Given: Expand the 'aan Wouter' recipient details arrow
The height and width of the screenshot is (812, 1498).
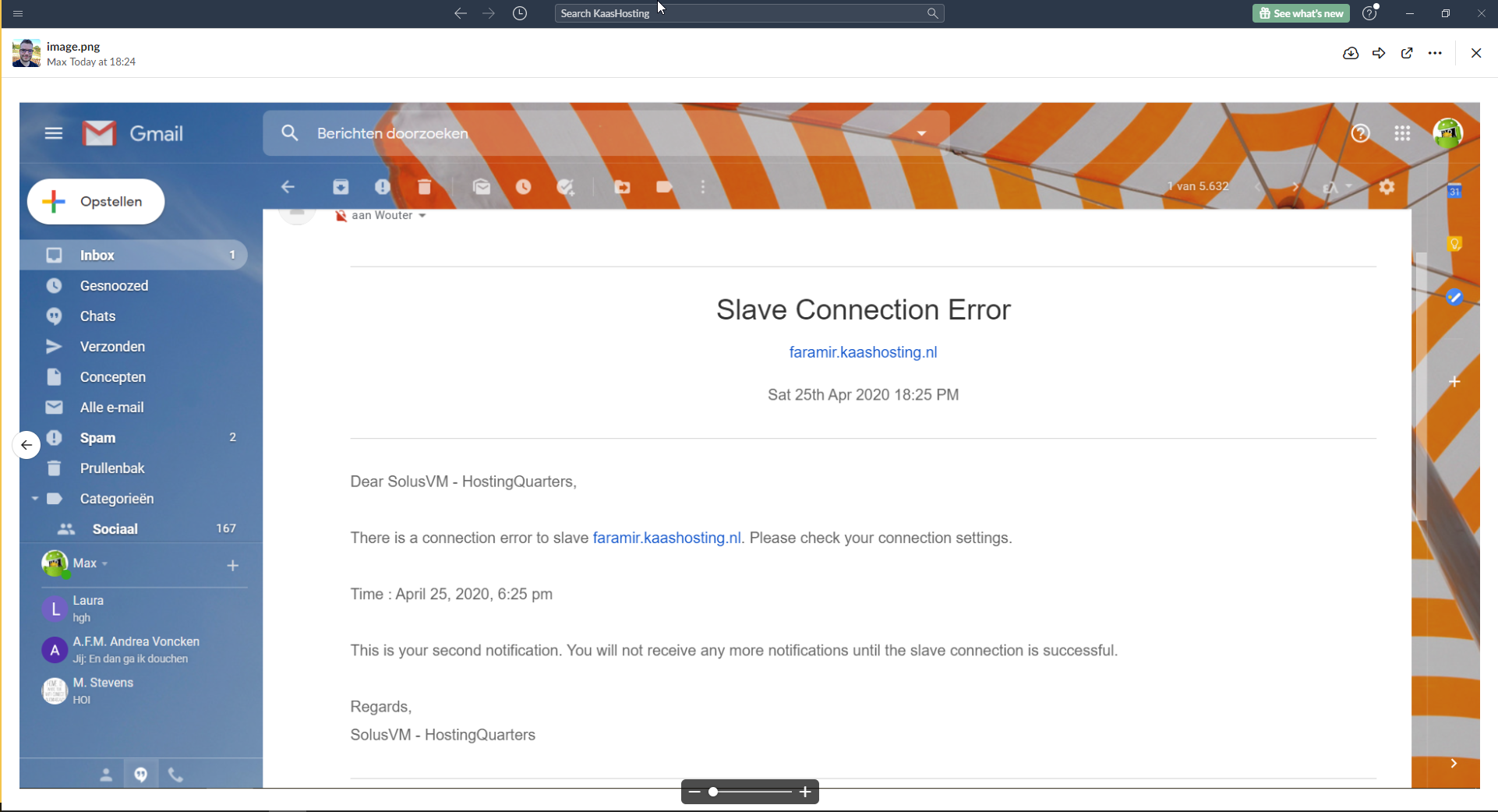Looking at the screenshot, I should point(422,216).
